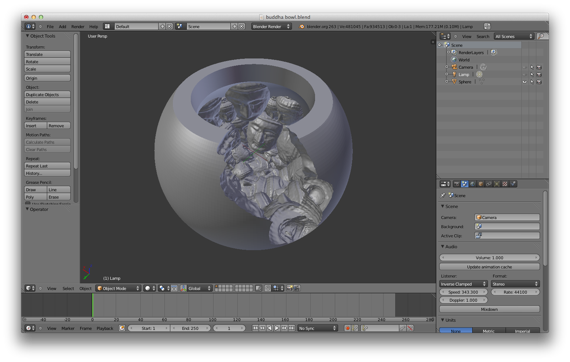Click the Duplicate Objects button
Screen dimensions: 570x362
(x=47, y=94)
